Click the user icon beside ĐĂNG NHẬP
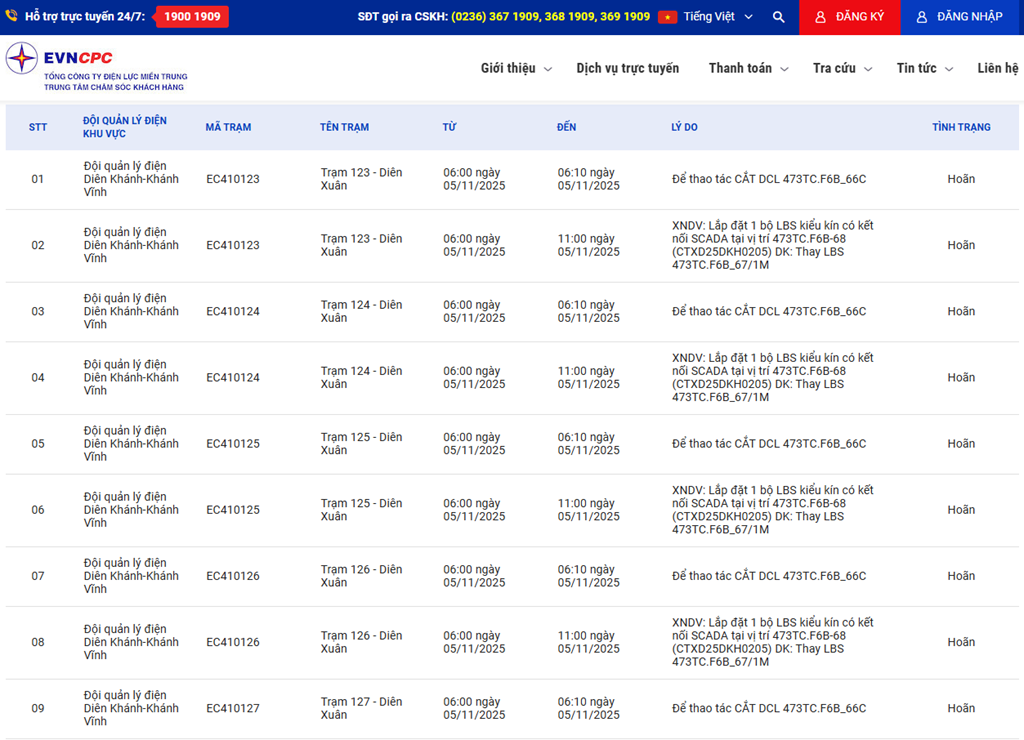This screenshot has width=1024, height=740. click(921, 17)
